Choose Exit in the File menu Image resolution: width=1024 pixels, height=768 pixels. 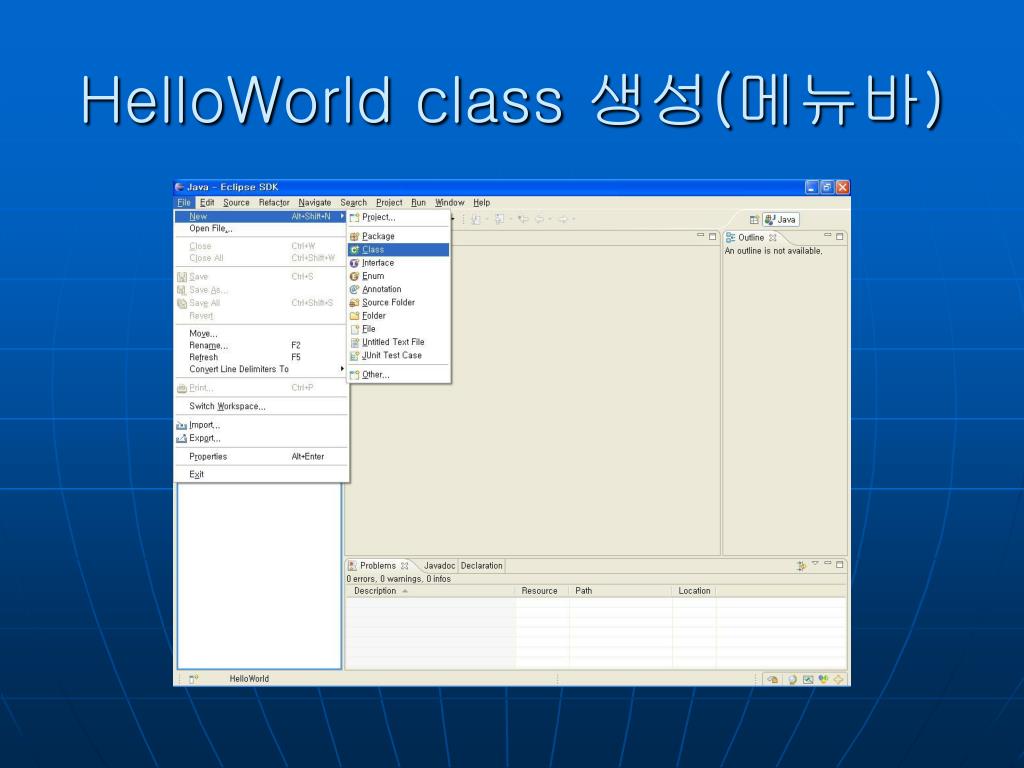[x=260, y=474]
